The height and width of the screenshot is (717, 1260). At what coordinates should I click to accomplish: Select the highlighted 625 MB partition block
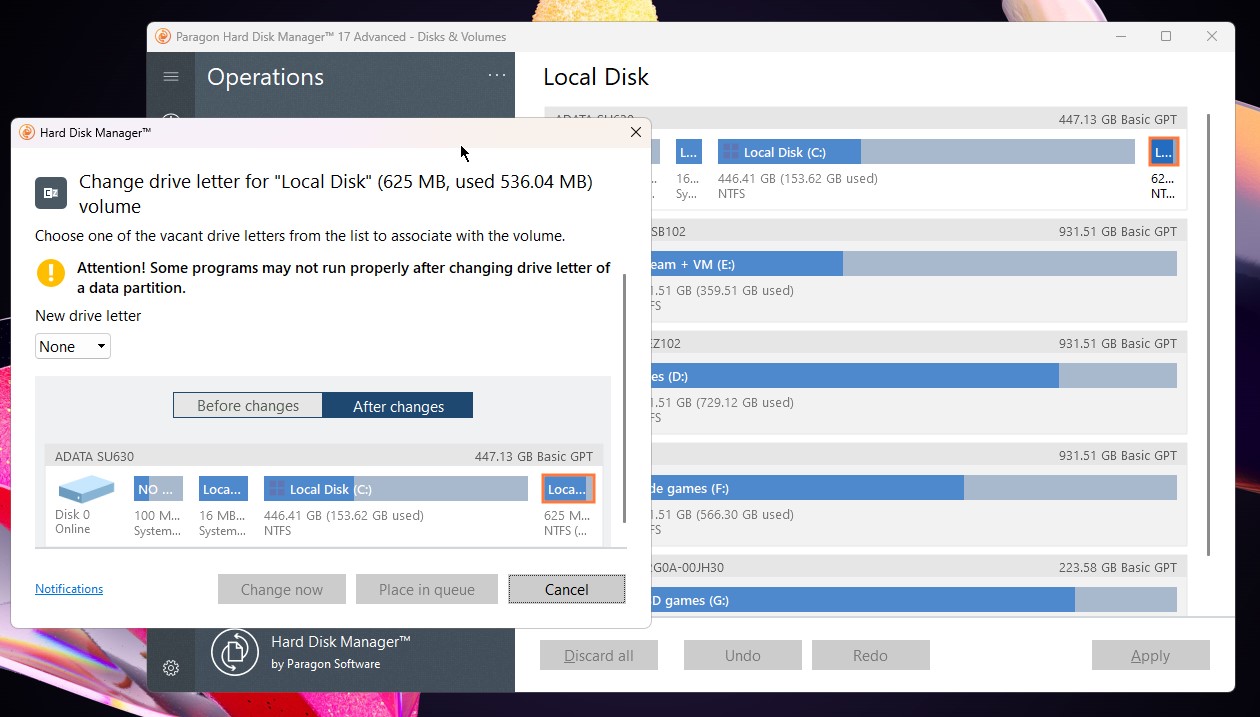click(x=568, y=489)
